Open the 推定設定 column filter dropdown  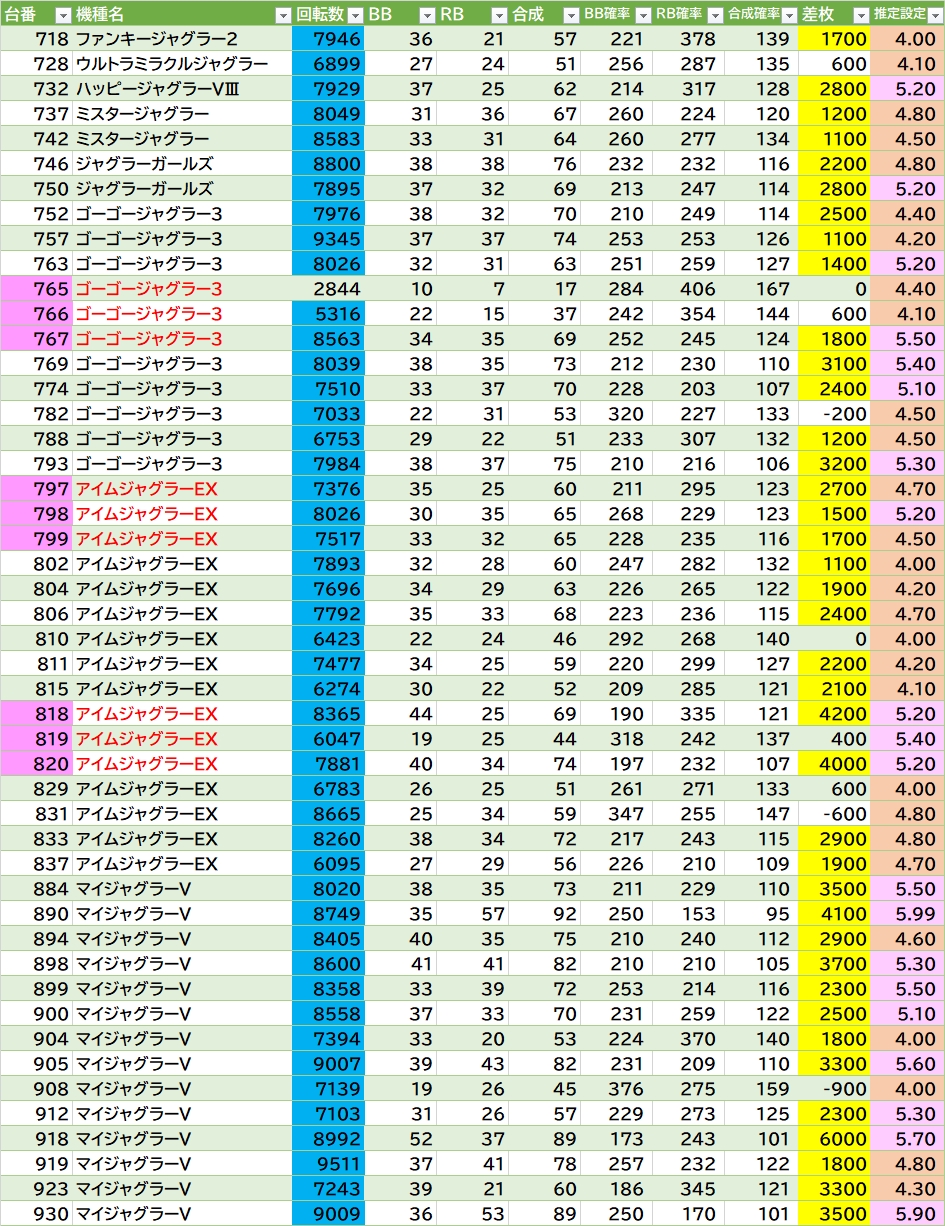tap(935, 15)
